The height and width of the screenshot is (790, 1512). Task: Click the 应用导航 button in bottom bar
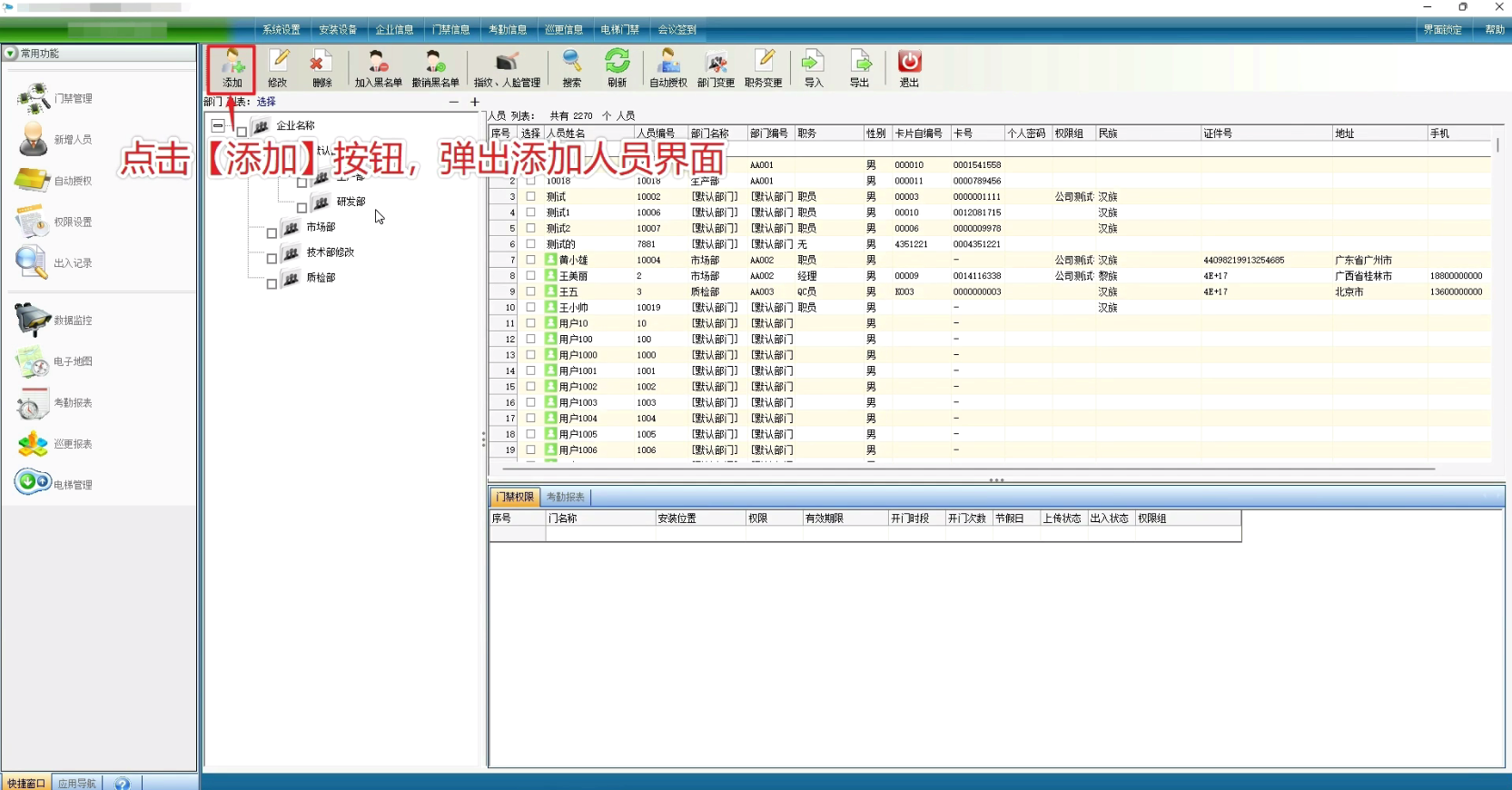[77, 783]
